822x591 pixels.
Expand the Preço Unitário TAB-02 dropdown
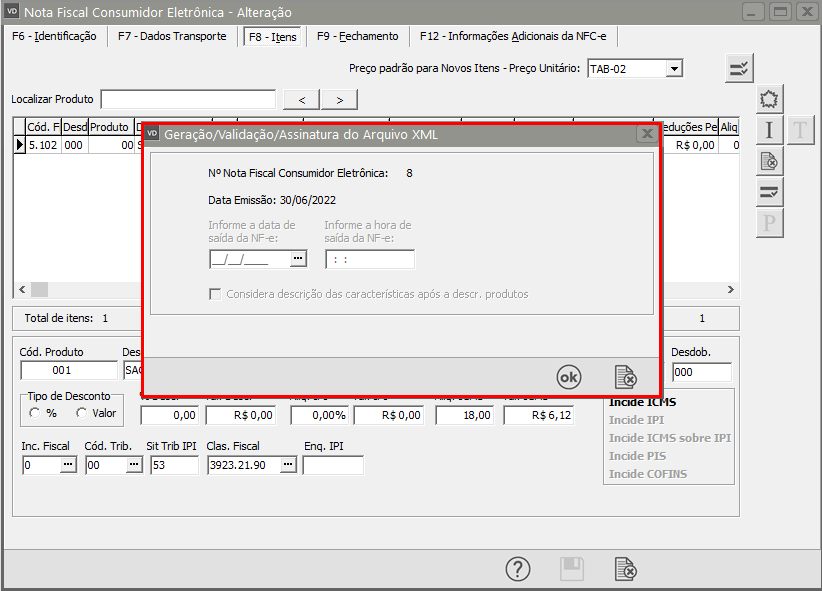pos(674,69)
